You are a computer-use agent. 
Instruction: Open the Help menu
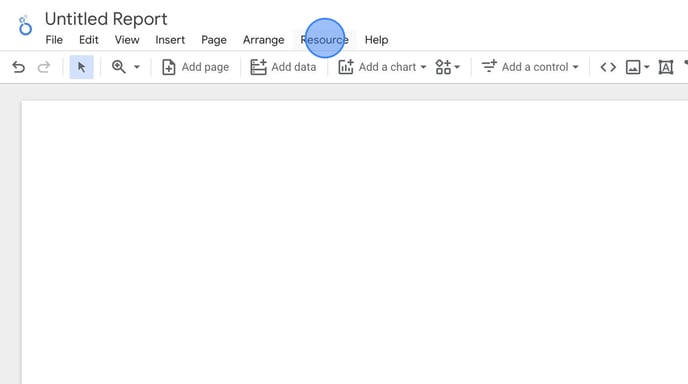pos(376,40)
